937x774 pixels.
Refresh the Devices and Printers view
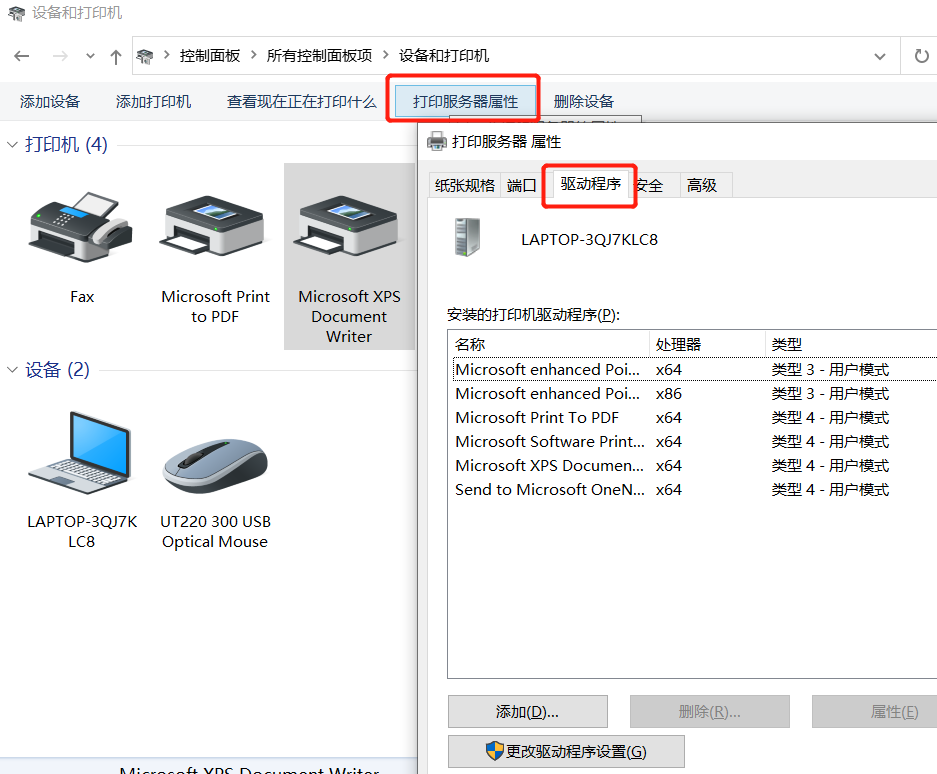click(921, 56)
